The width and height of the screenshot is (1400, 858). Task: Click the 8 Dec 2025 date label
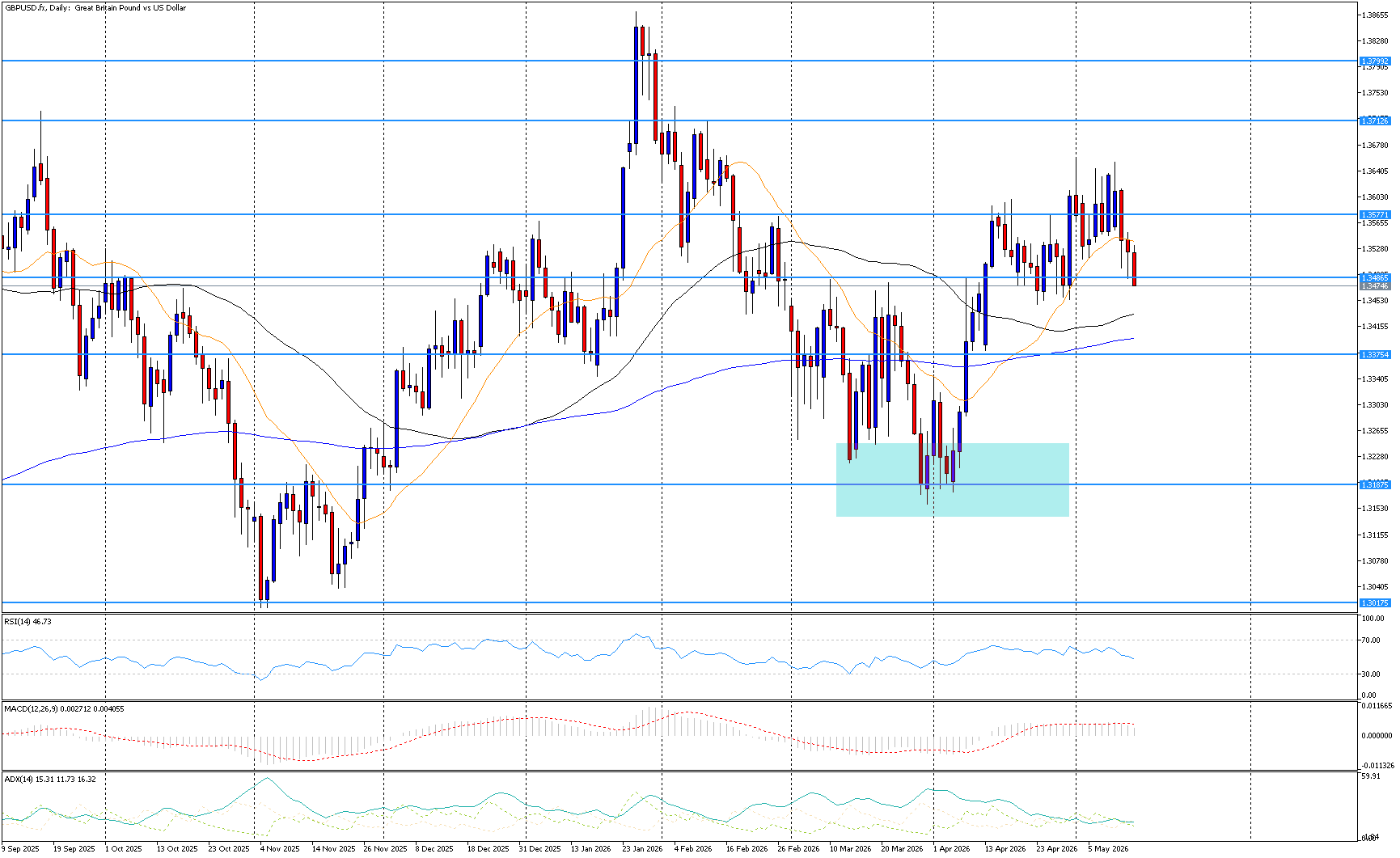(434, 848)
